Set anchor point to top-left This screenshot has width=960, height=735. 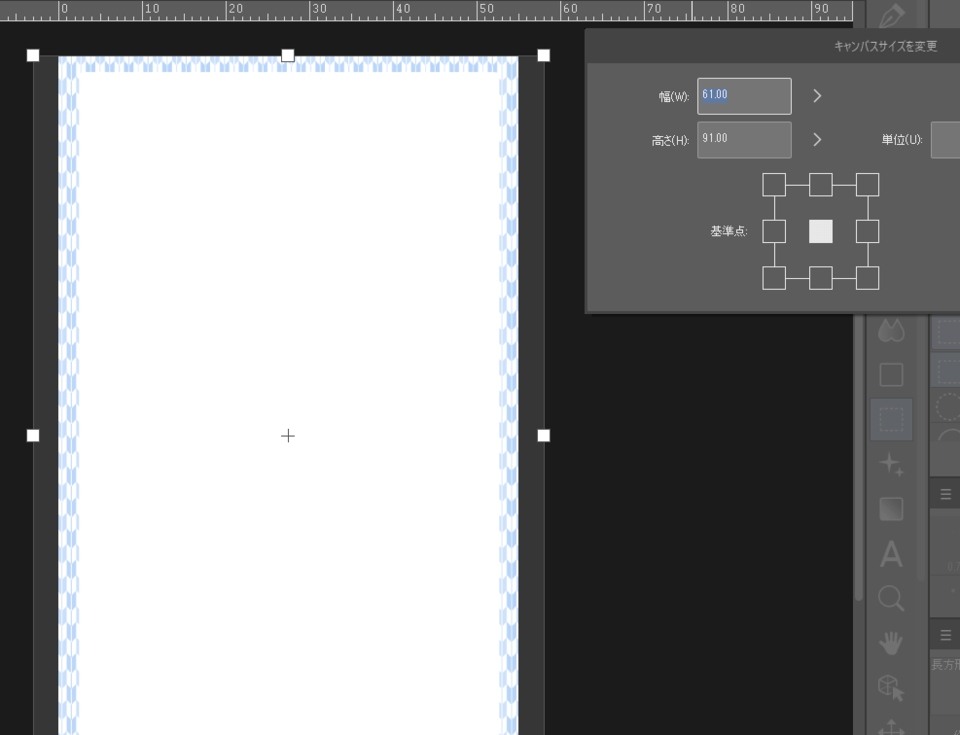point(774,185)
